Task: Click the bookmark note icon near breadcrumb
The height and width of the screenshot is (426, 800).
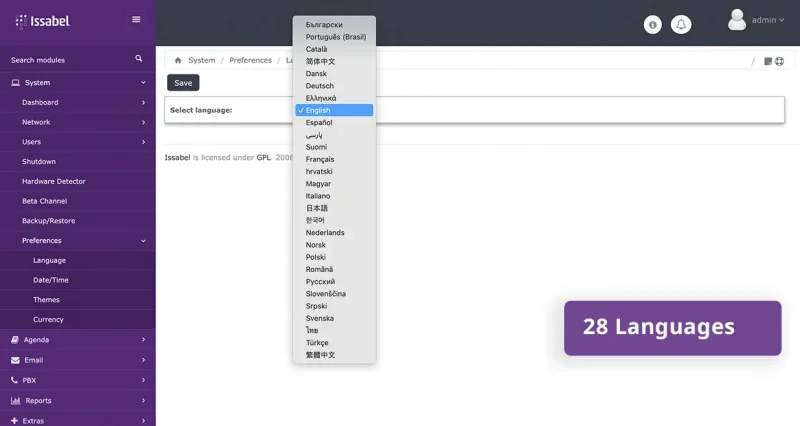Action: coord(768,61)
